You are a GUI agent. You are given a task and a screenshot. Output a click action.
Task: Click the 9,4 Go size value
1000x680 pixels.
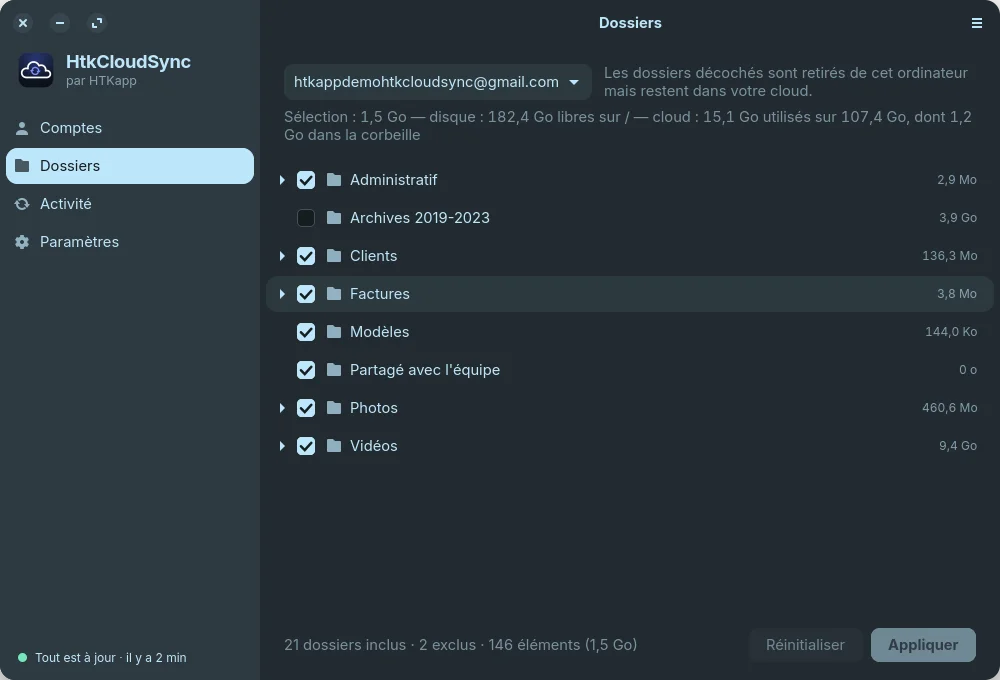click(958, 446)
